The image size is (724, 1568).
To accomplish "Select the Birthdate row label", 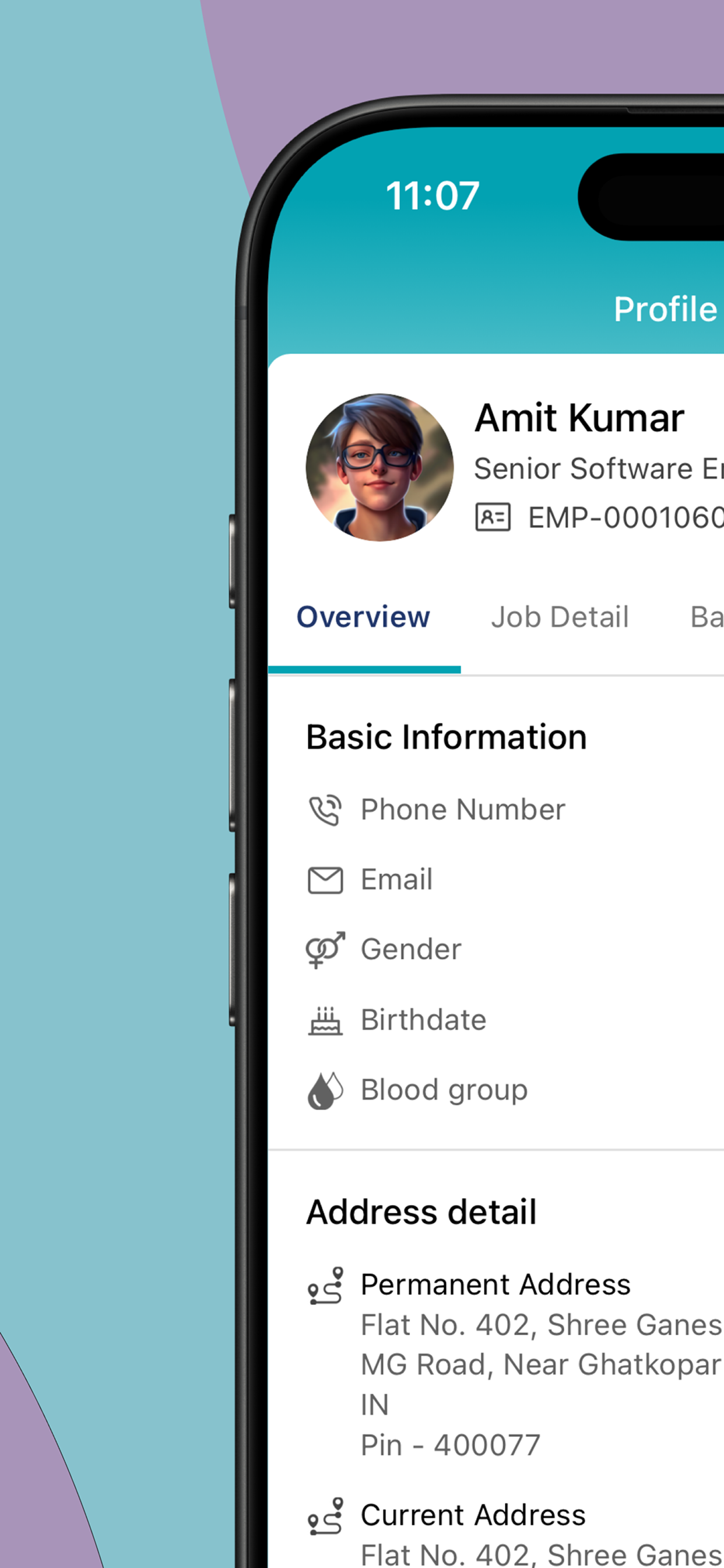I will (x=424, y=1020).
